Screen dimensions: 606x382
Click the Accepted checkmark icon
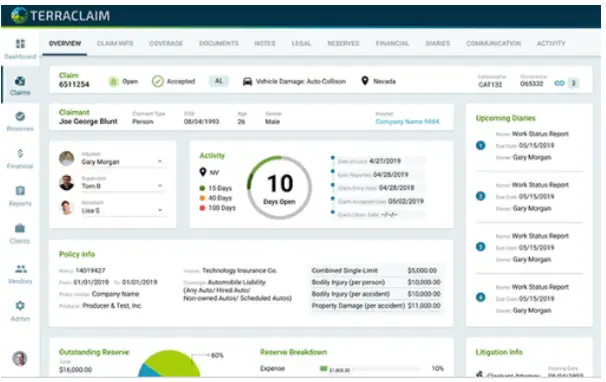point(158,81)
